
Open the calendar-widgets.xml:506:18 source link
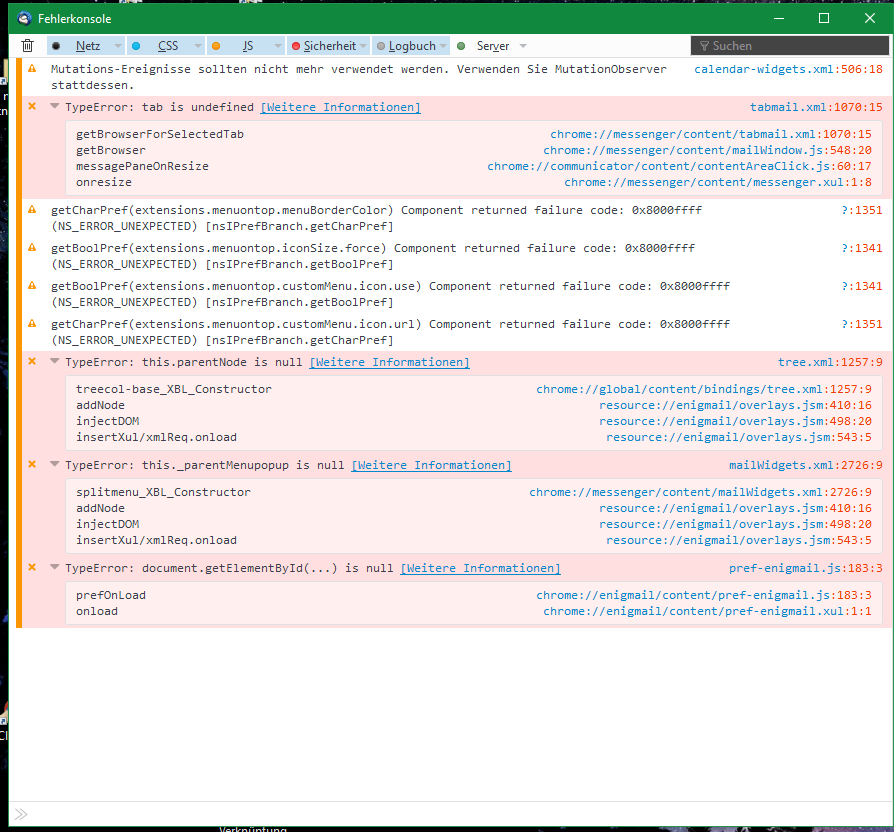[788, 69]
